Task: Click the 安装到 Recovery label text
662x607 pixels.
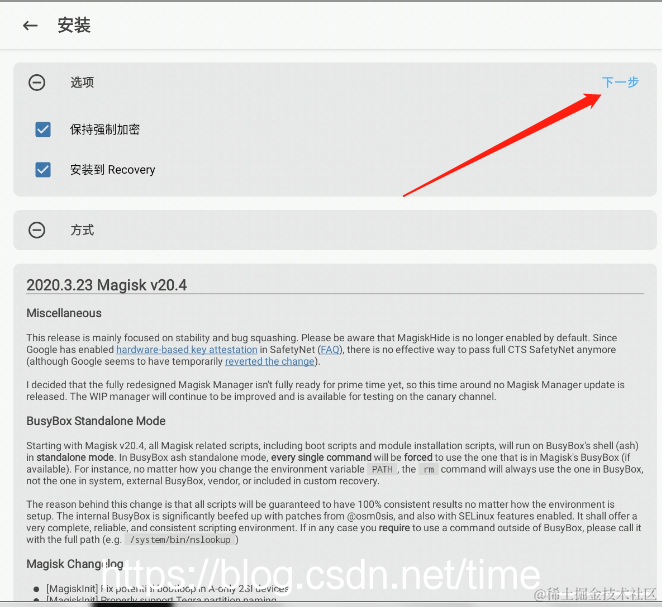Action: pos(113,170)
